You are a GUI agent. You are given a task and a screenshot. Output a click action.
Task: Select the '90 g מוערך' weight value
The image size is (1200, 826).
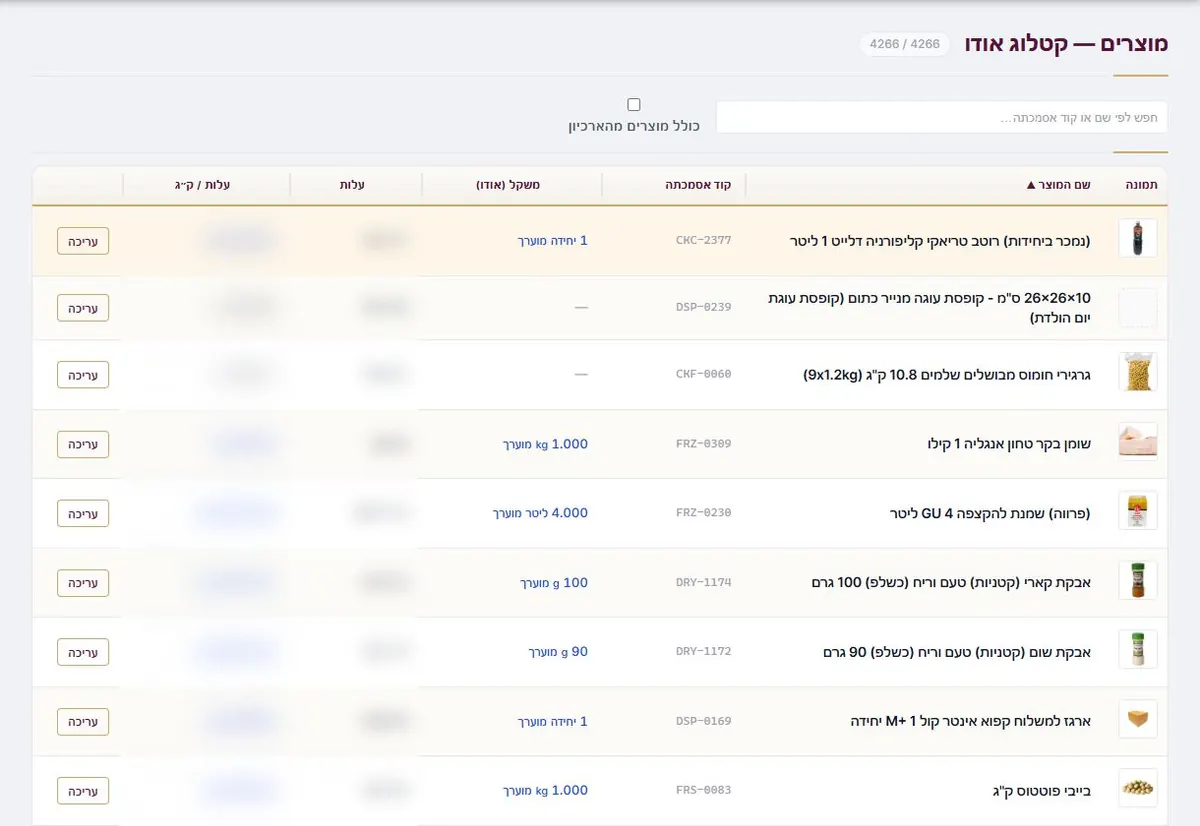pyautogui.click(x=559, y=652)
